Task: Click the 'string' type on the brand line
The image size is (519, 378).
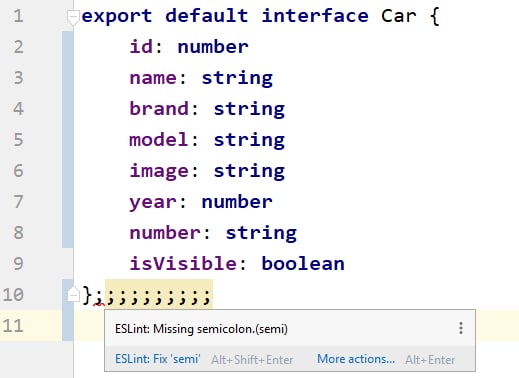Action: tap(249, 110)
